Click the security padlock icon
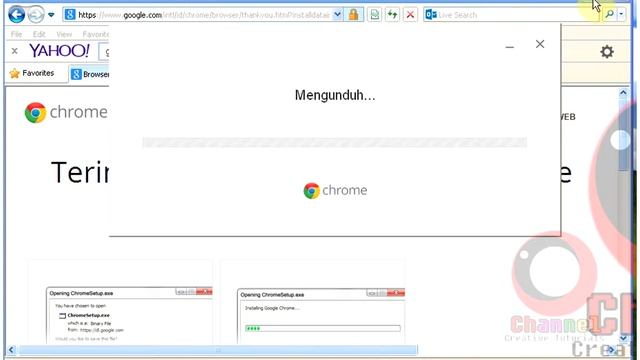Screen dimensions: 640x360 353,15
